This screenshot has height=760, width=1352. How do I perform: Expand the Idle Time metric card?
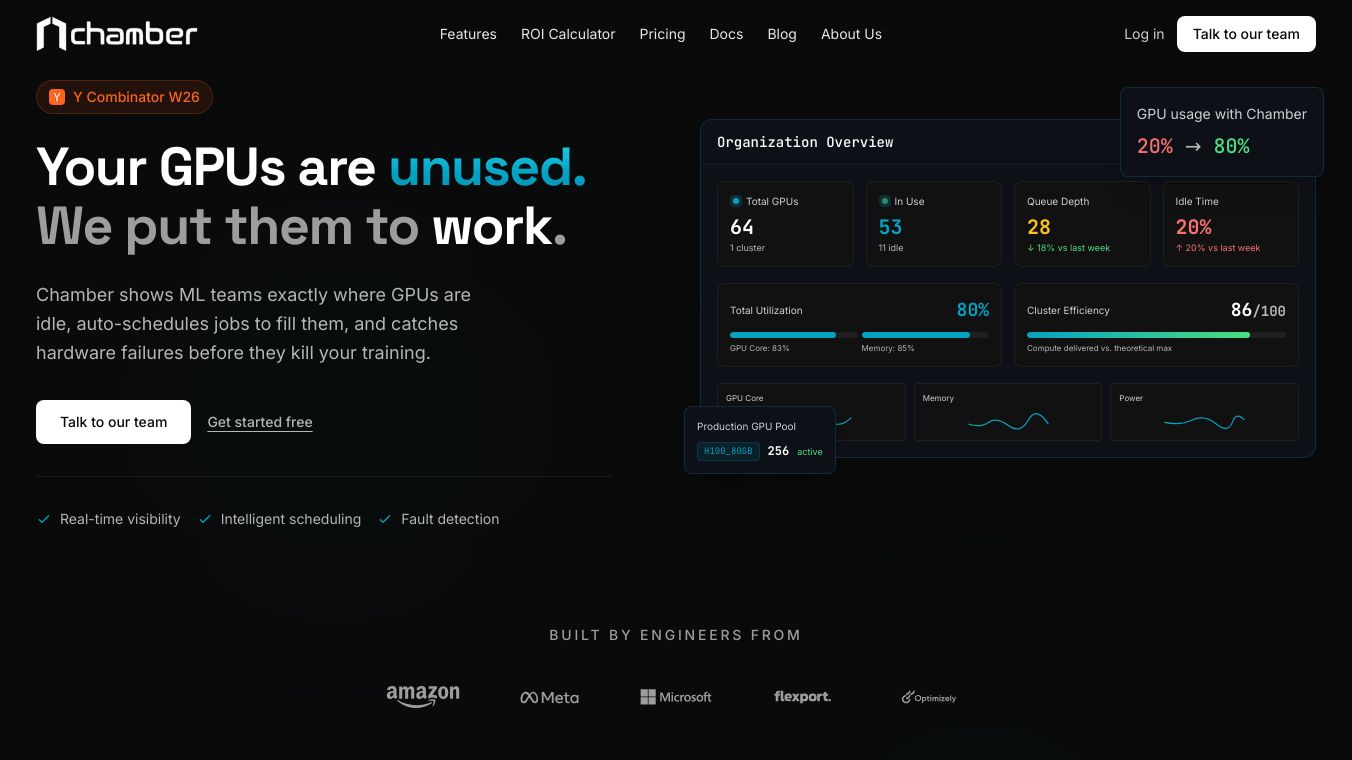pyautogui.click(x=1230, y=223)
